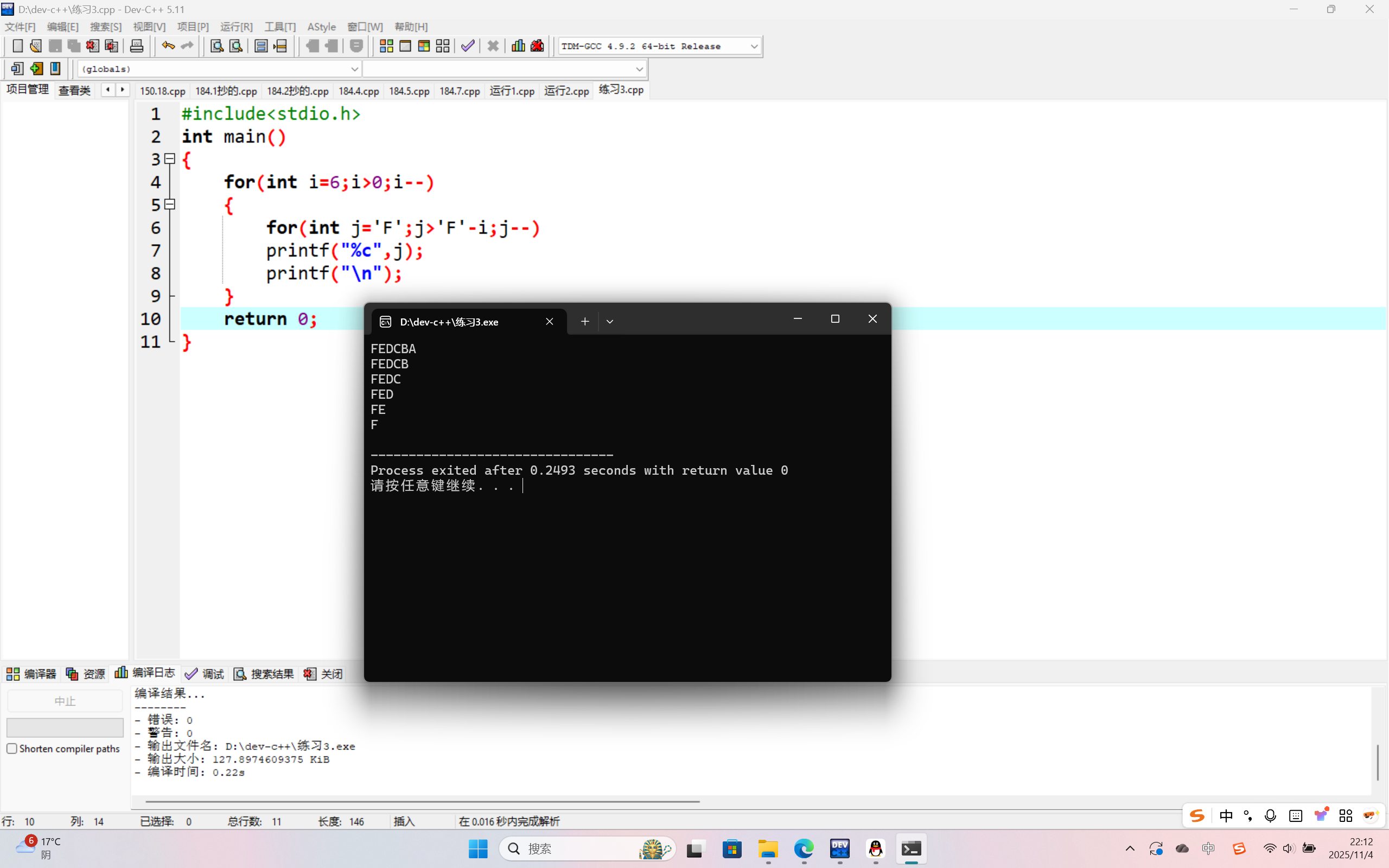
Task: Expand the (globals) scope dropdown
Action: [354, 69]
